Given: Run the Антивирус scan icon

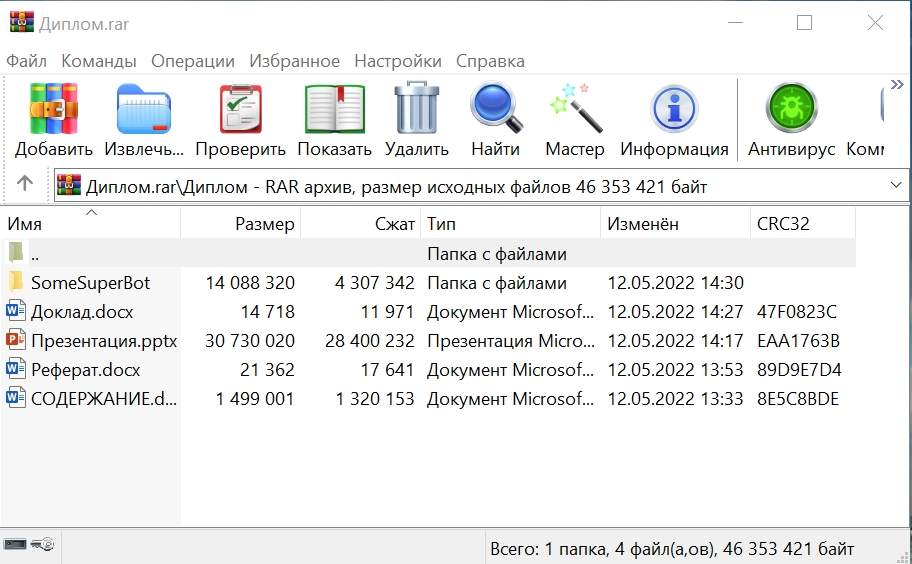Looking at the screenshot, I should pyautogui.click(x=791, y=109).
